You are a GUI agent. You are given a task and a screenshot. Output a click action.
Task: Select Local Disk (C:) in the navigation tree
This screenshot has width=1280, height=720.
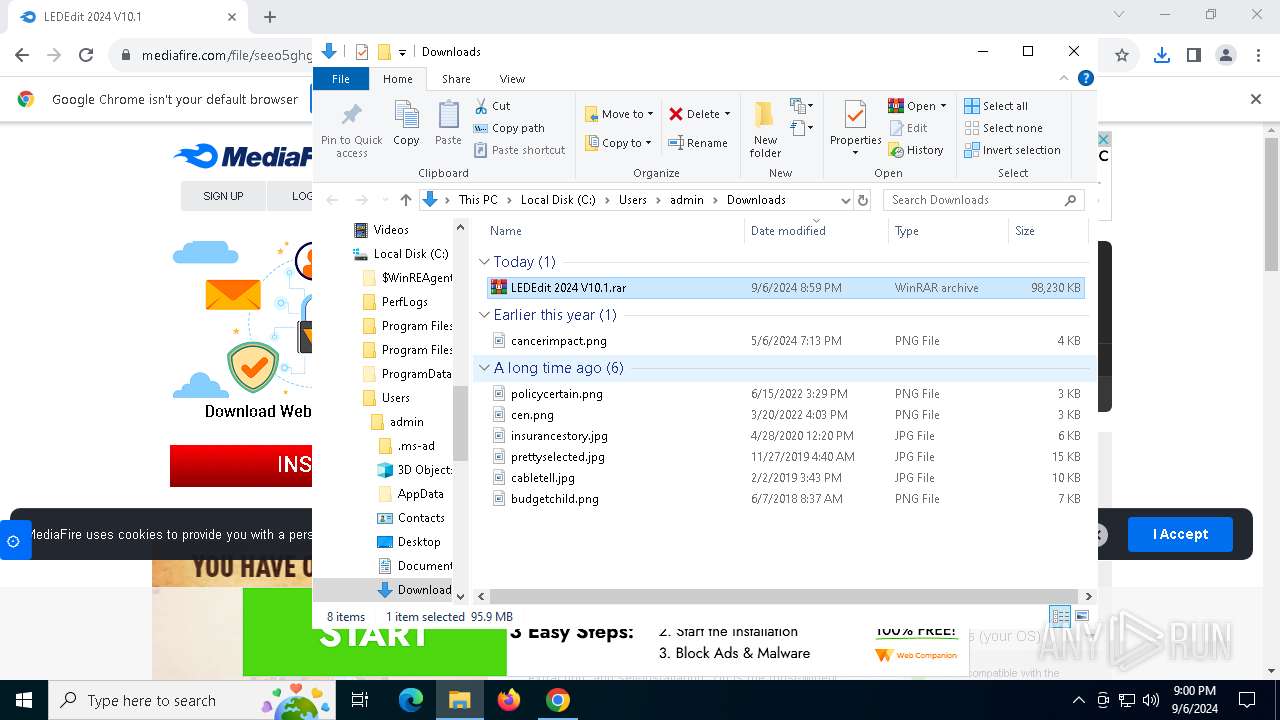(x=400, y=254)
